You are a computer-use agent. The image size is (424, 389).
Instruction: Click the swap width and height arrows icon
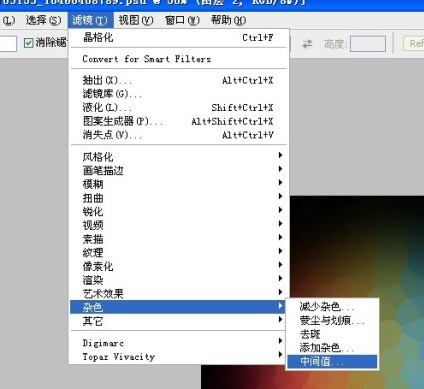click(307, 44)
